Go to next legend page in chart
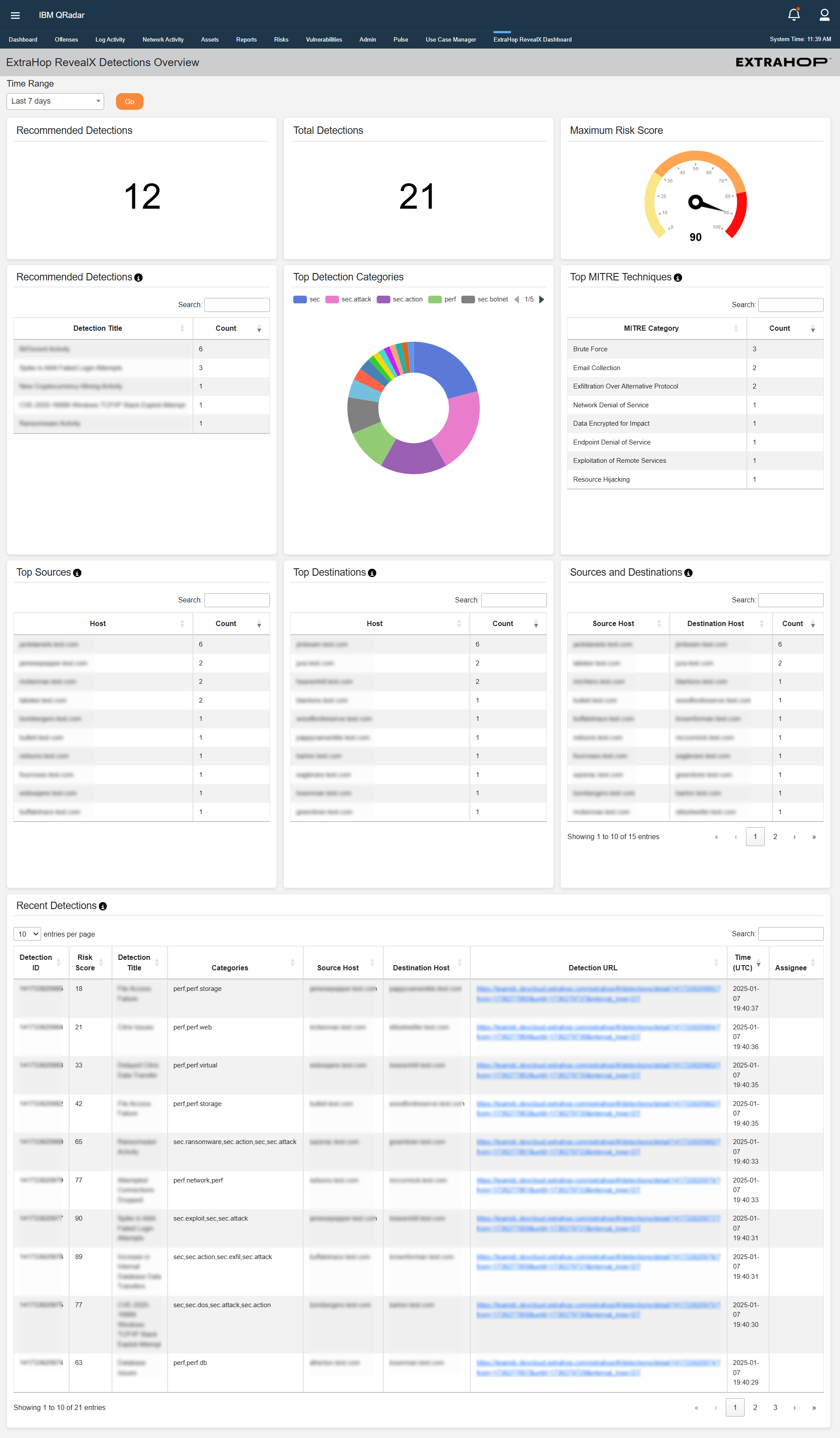The image size is (840, 1438). [x=542, y=300]
